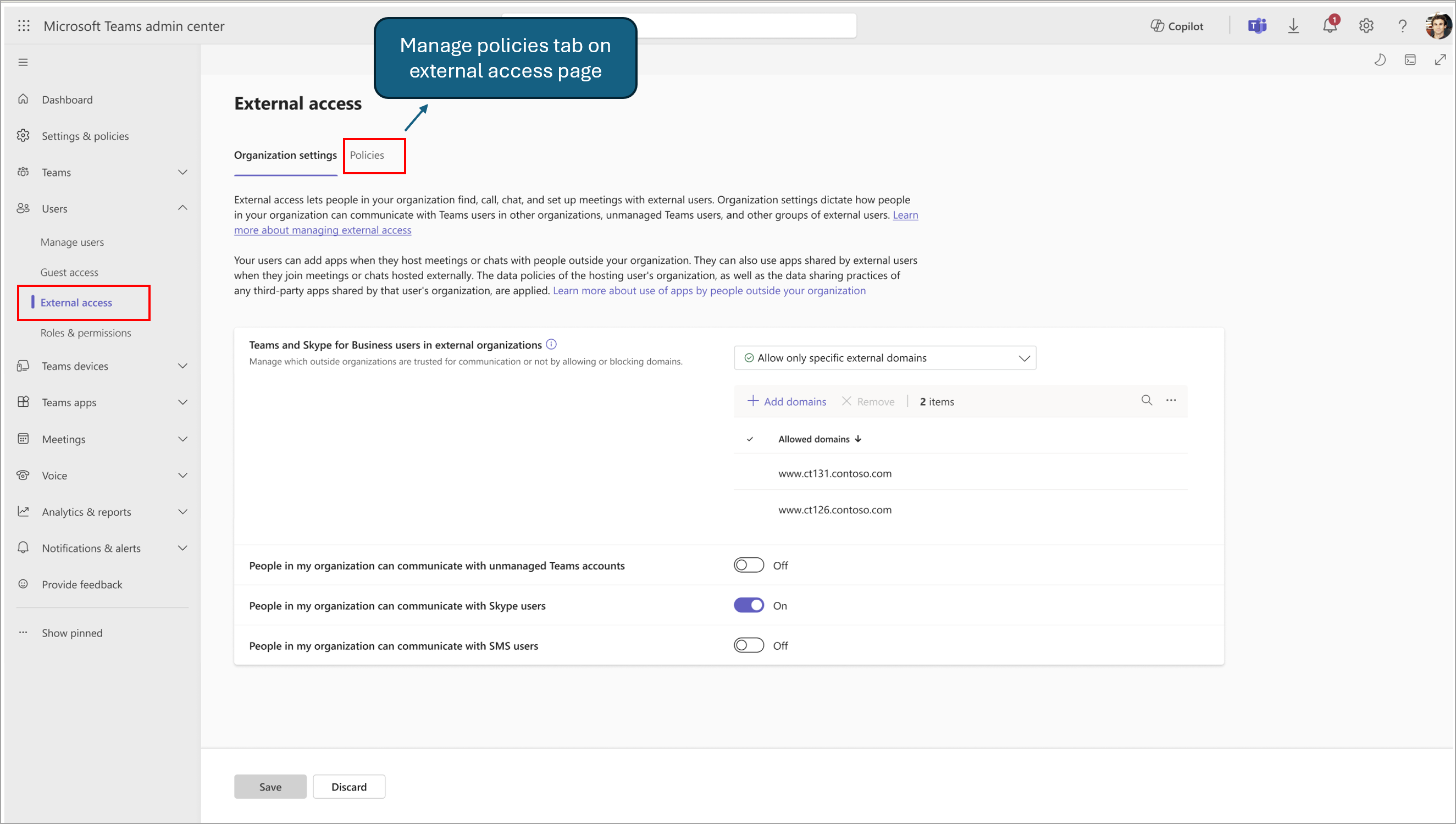1456x824 pixels.
Task: Toggle People can communicate with Skype users On
Action: click(x=749, y=605)
